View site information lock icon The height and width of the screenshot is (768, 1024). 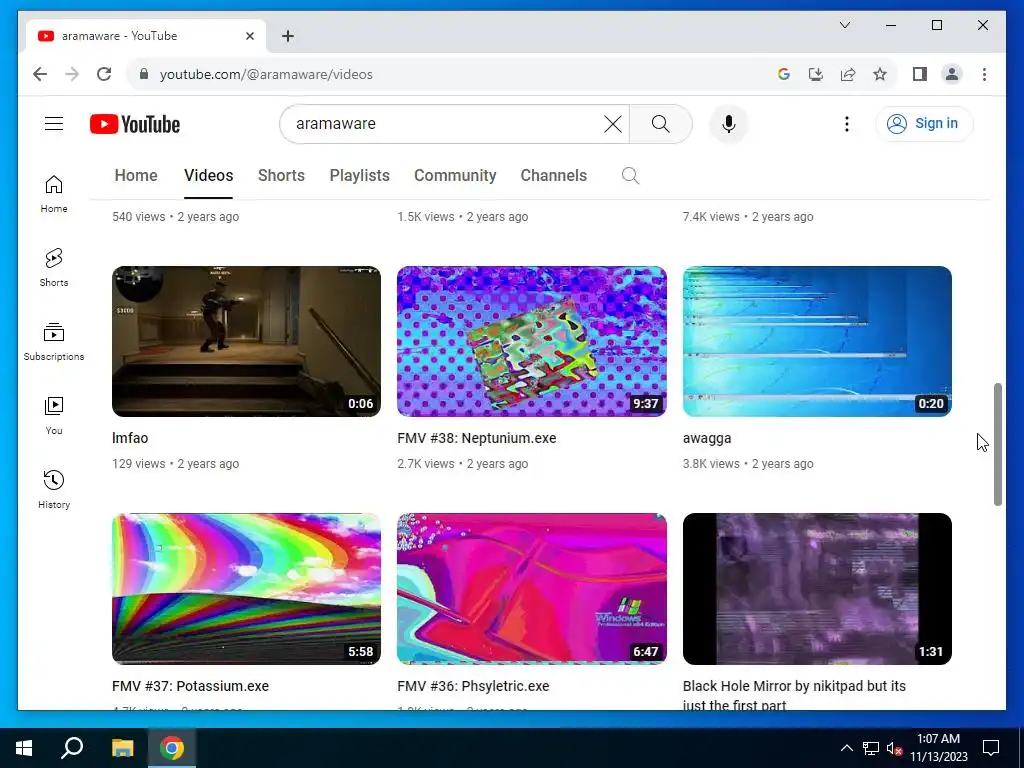pyautogui.click(x=144, y=74)
